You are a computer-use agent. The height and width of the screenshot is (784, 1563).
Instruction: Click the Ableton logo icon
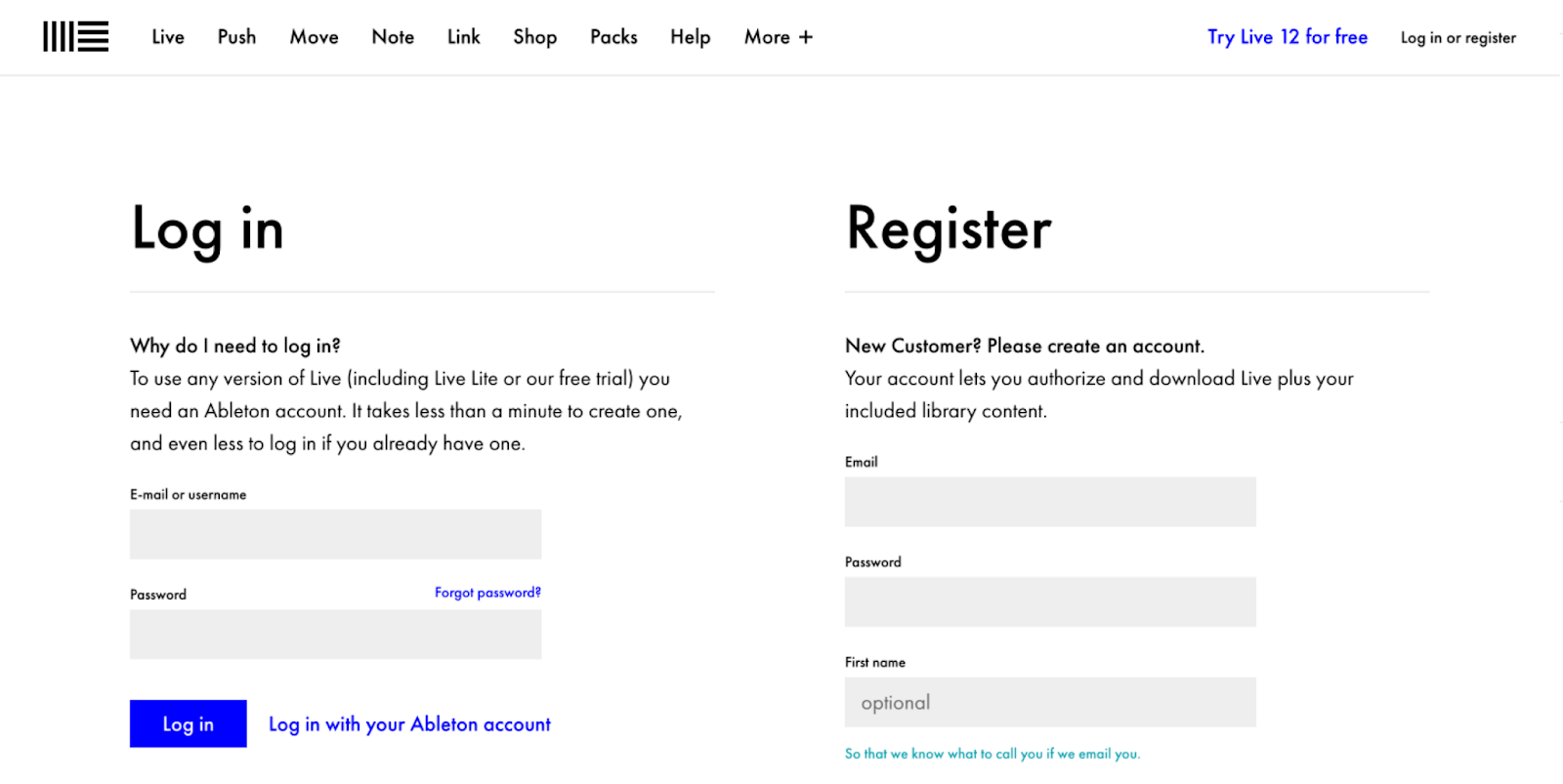75,37
